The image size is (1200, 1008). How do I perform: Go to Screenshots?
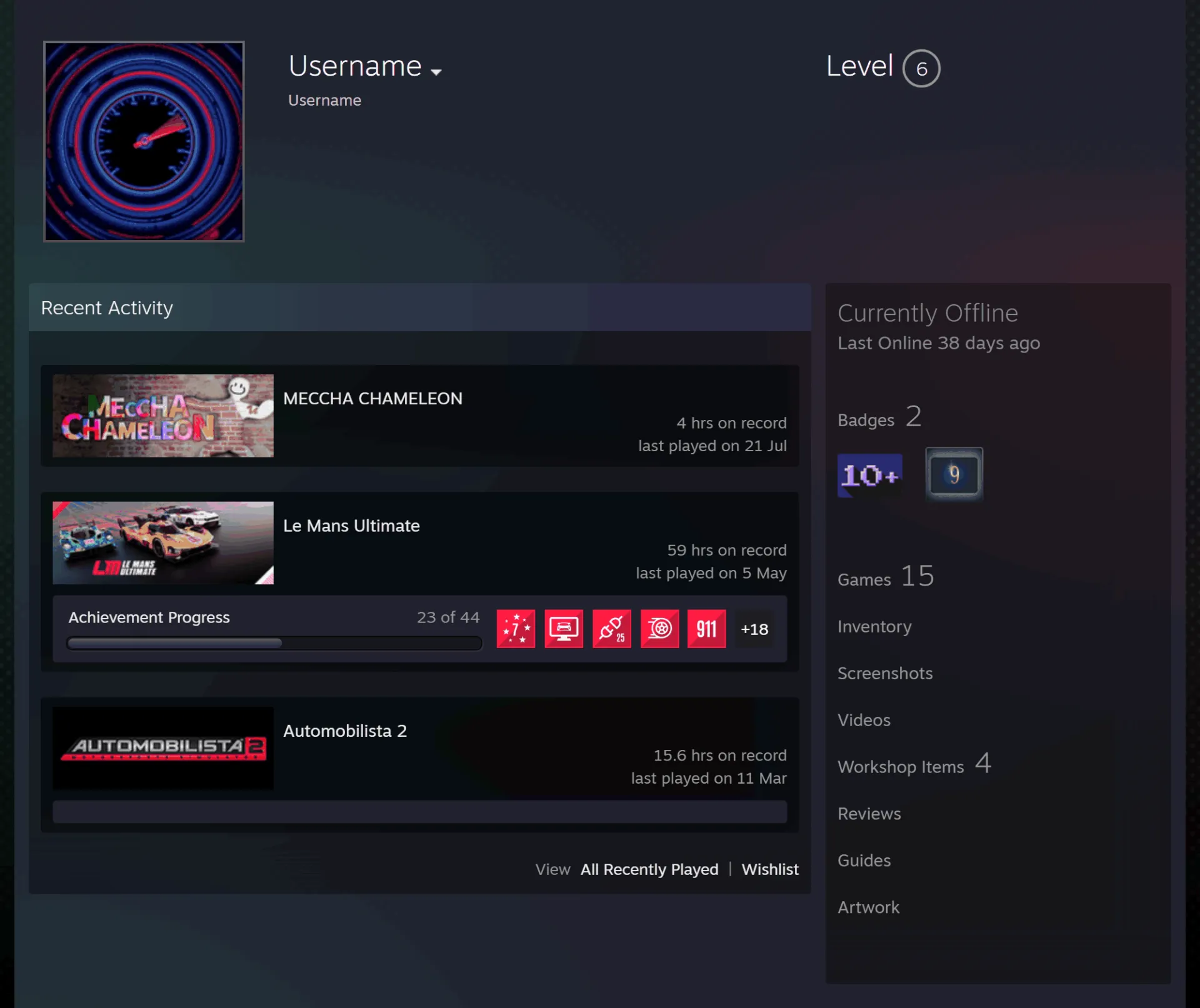885,674
